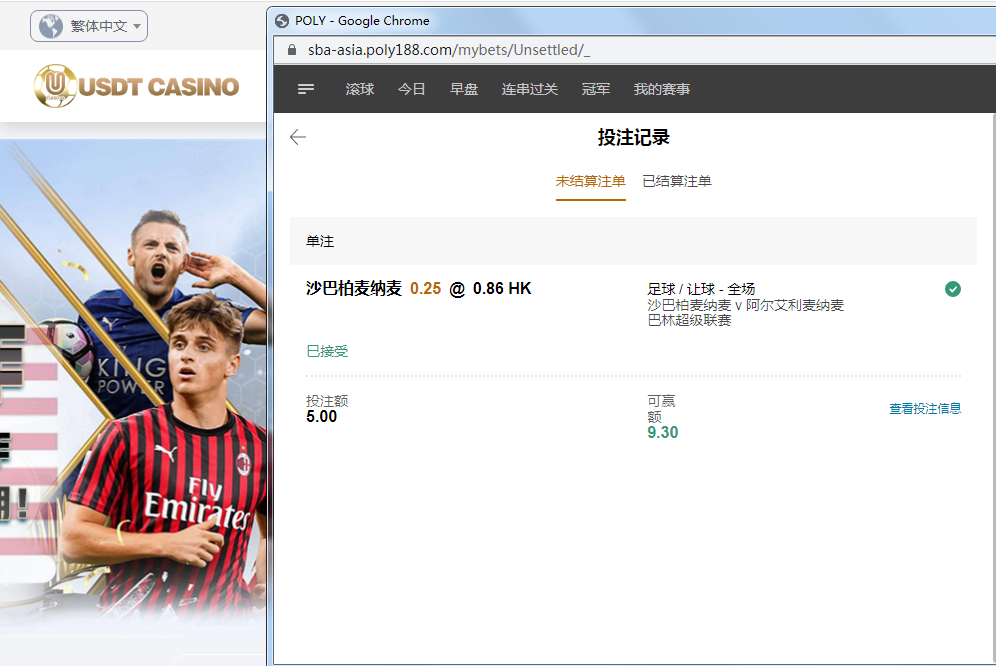The width and height of the screenshot is (996, 666).
Task: Open the 早盘 menu
Action: pos(464,89)
